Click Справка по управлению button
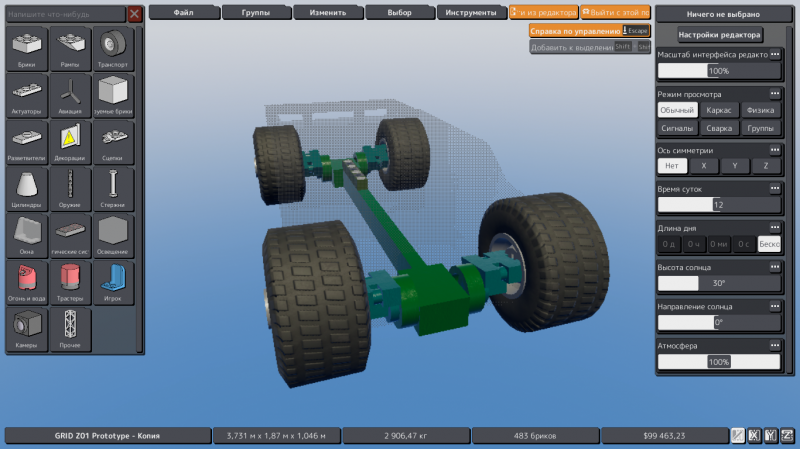This screenshot has width=800, height=449. 589,31
